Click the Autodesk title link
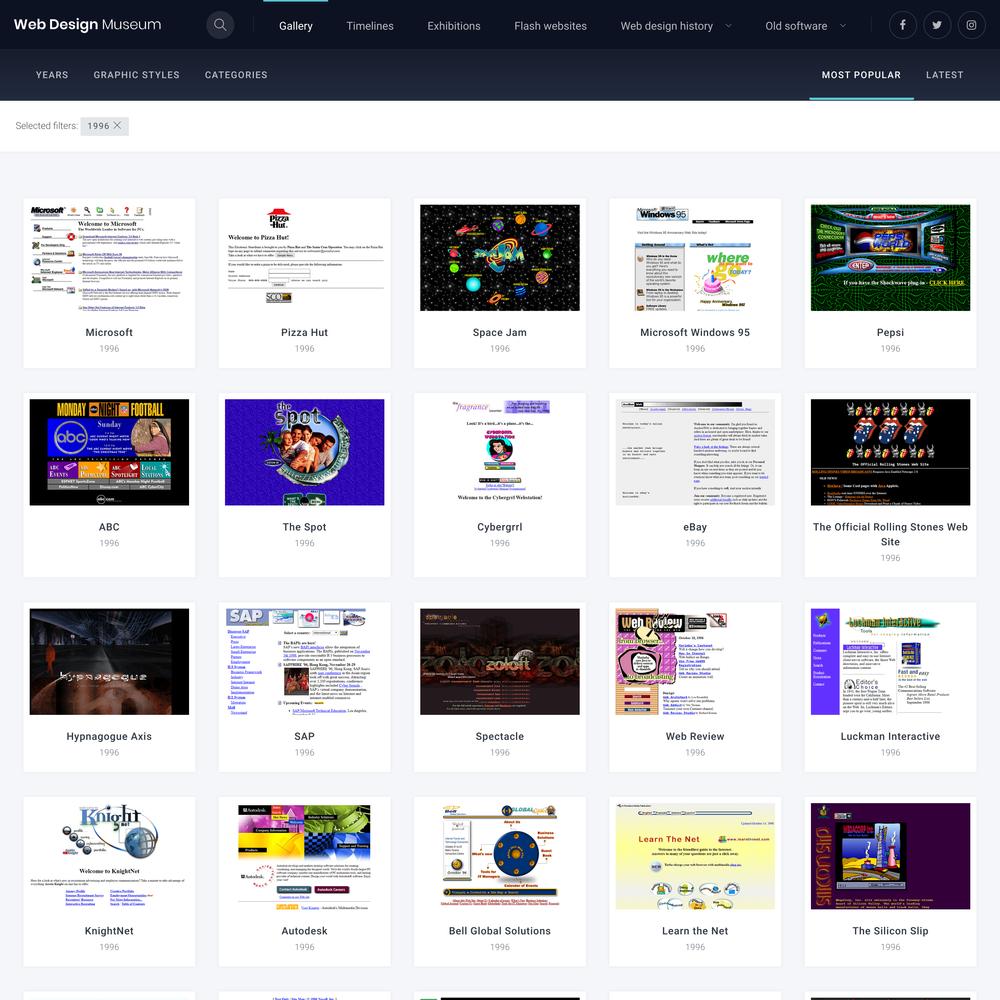Image resolution: width=1000 pixels, height=1000 pixels. [305, 930]
